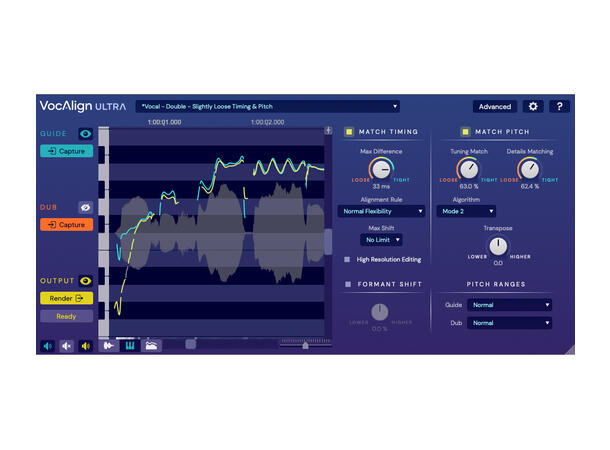Click the vertical scroll thumb beside display
This screenshot has height=450, width=610.
tap(328, 242)
